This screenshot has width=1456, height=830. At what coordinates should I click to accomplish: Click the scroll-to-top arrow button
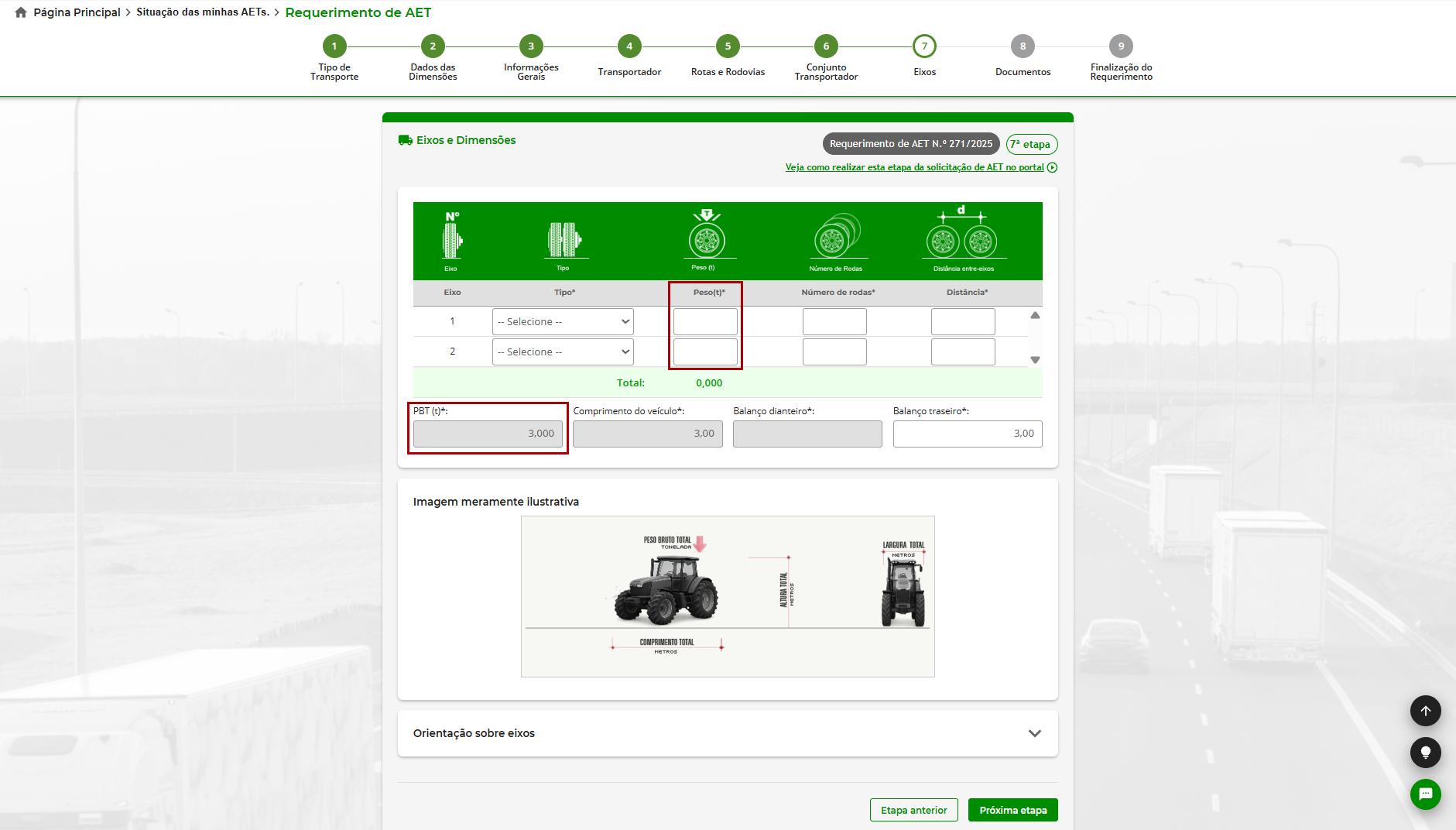point(1425,711)
